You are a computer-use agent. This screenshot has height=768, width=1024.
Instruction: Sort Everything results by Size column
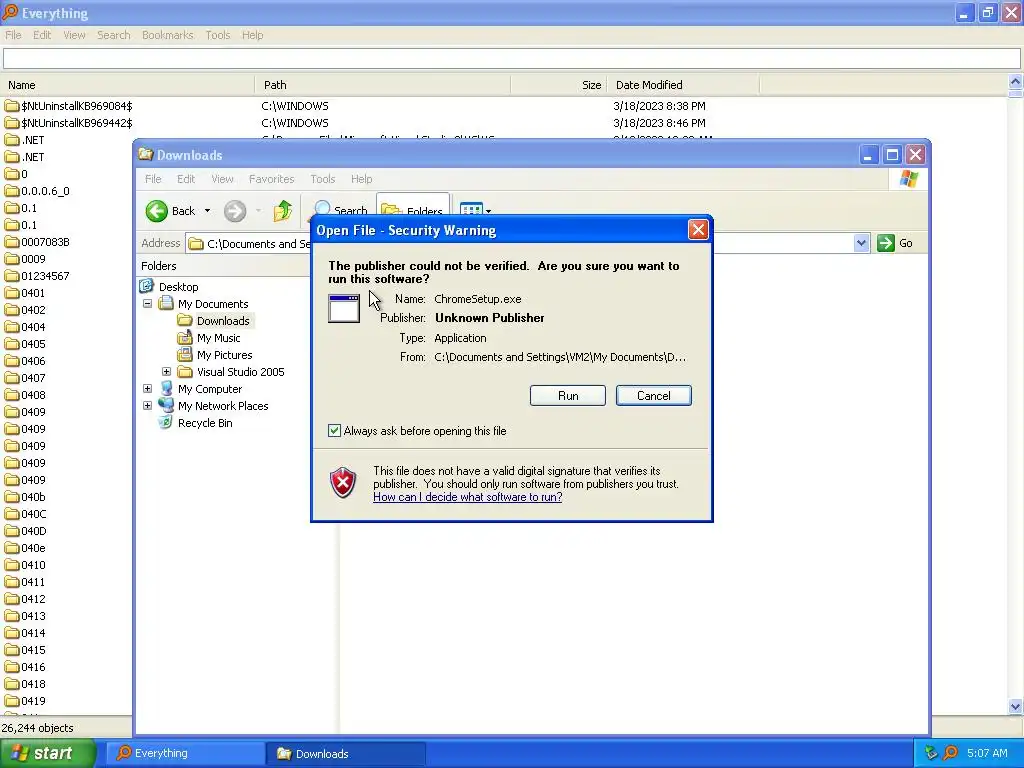pos(559,85)
